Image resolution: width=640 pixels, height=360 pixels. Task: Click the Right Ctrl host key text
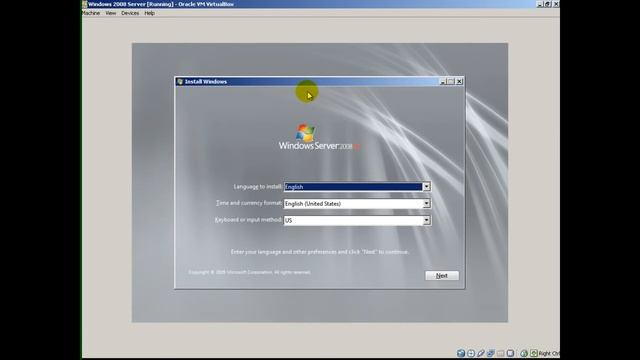[549, 353]
